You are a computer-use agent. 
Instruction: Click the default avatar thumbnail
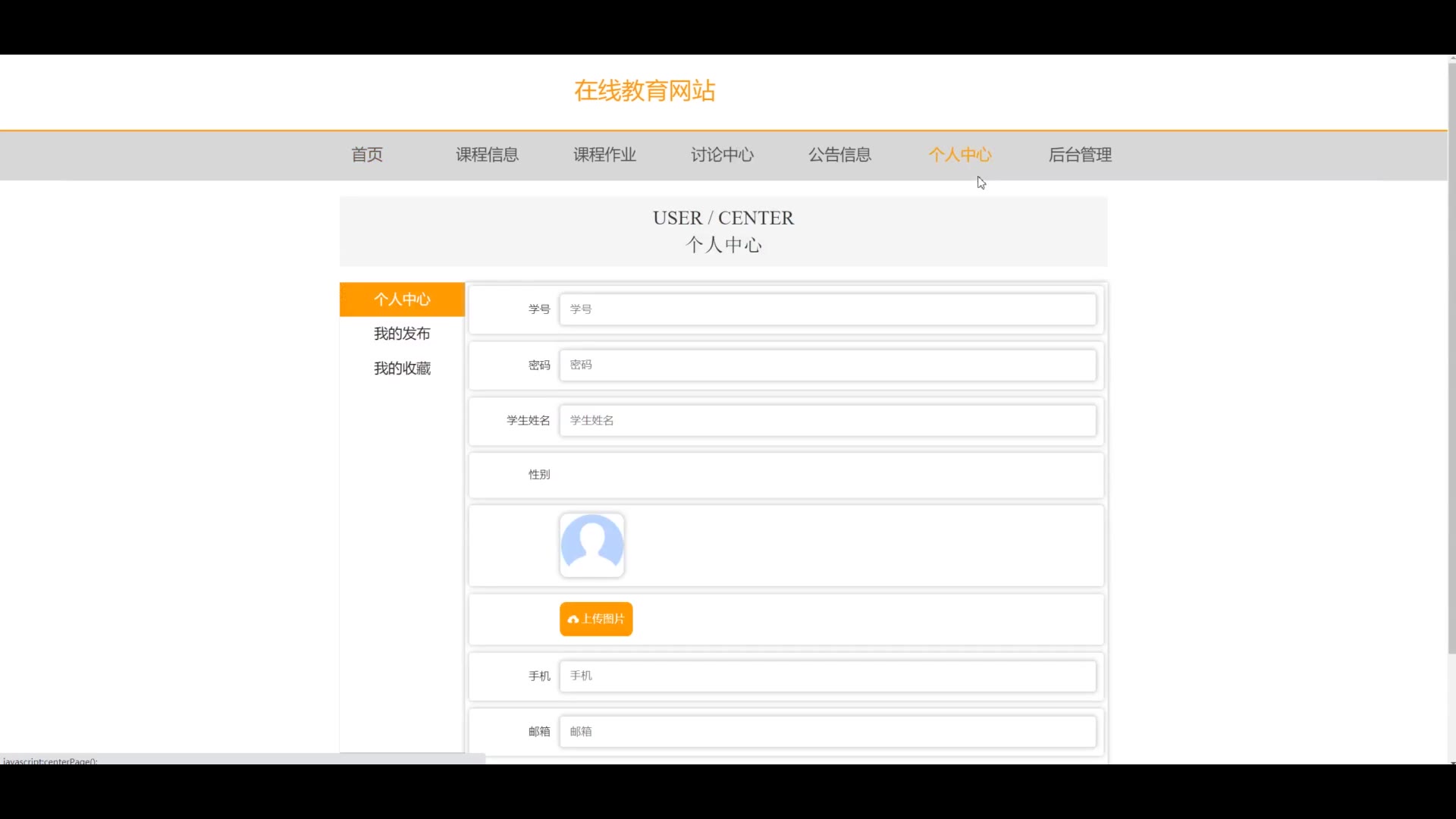coord(591,545)
